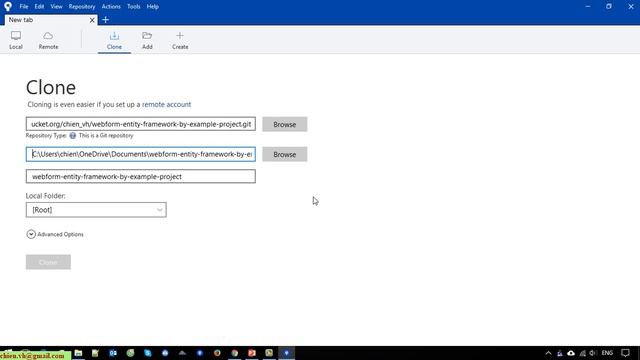Click the destination path input field
The width and height of the screenshot is (640, 360).
click(141, 154)
